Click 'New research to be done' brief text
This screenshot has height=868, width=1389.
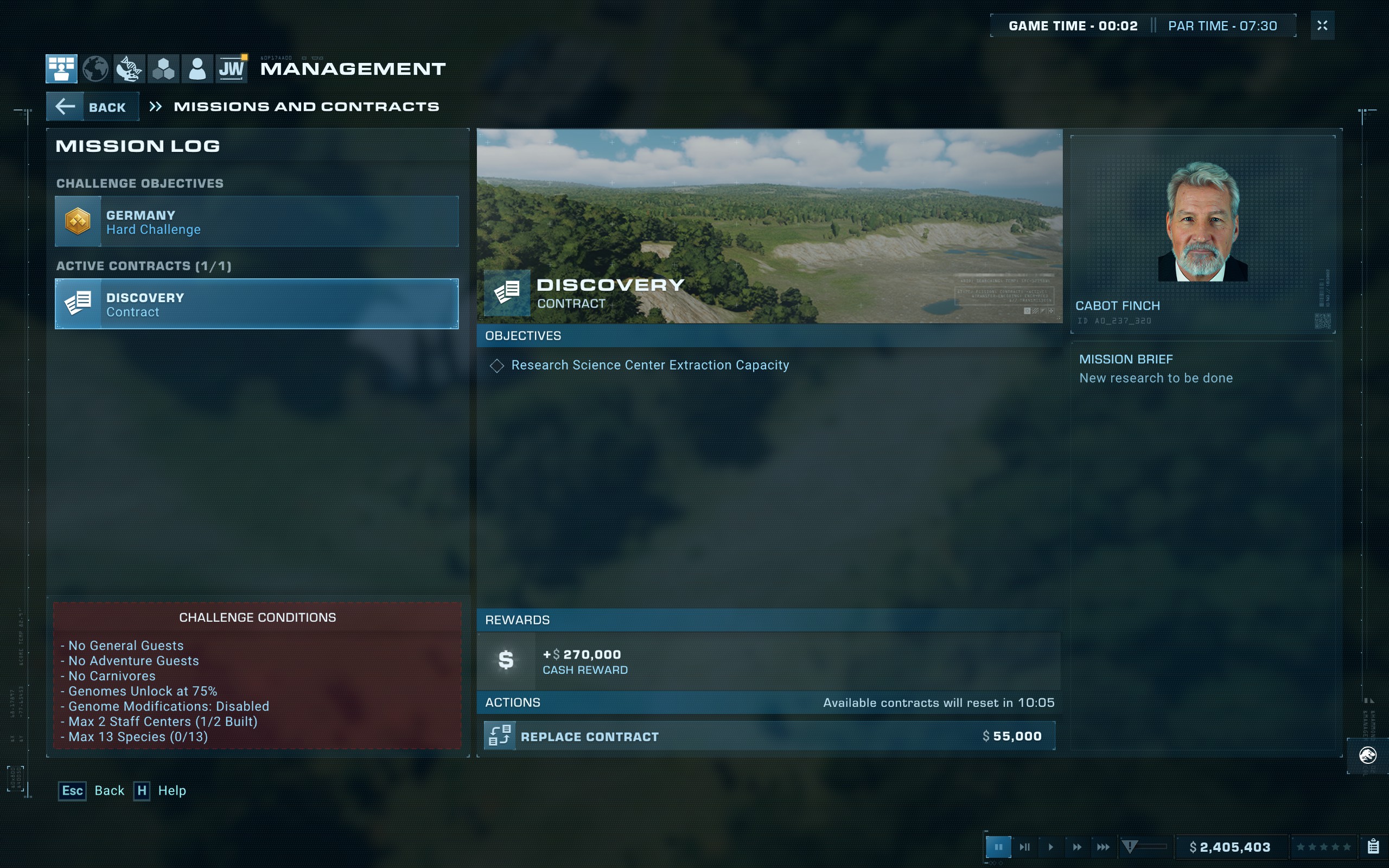(x=1156, y=378)
